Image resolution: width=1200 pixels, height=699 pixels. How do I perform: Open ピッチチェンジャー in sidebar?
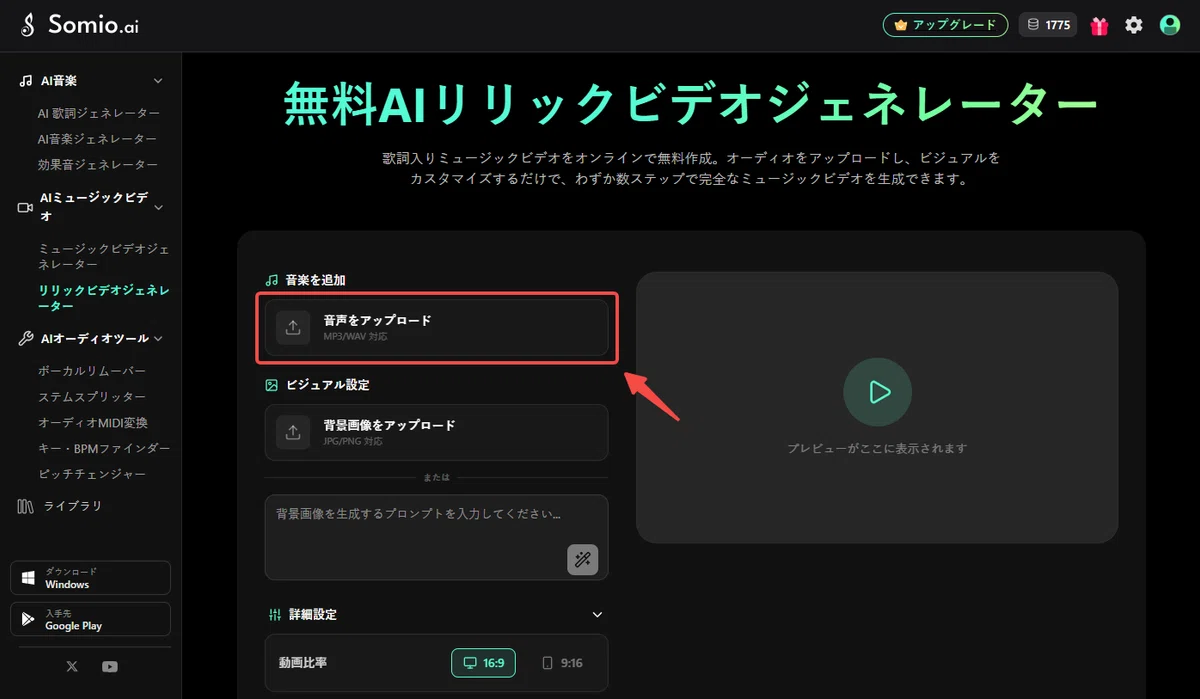click(x=91, y=474)
